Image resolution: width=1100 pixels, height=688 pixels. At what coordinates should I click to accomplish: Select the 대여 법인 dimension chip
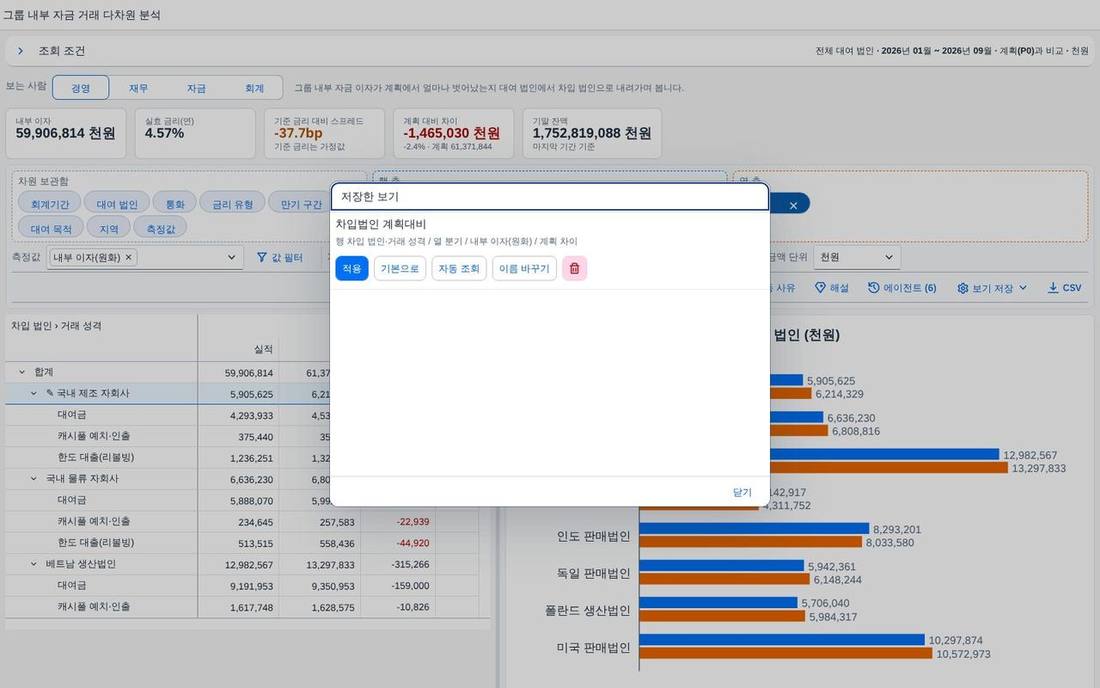pos(116,204)
